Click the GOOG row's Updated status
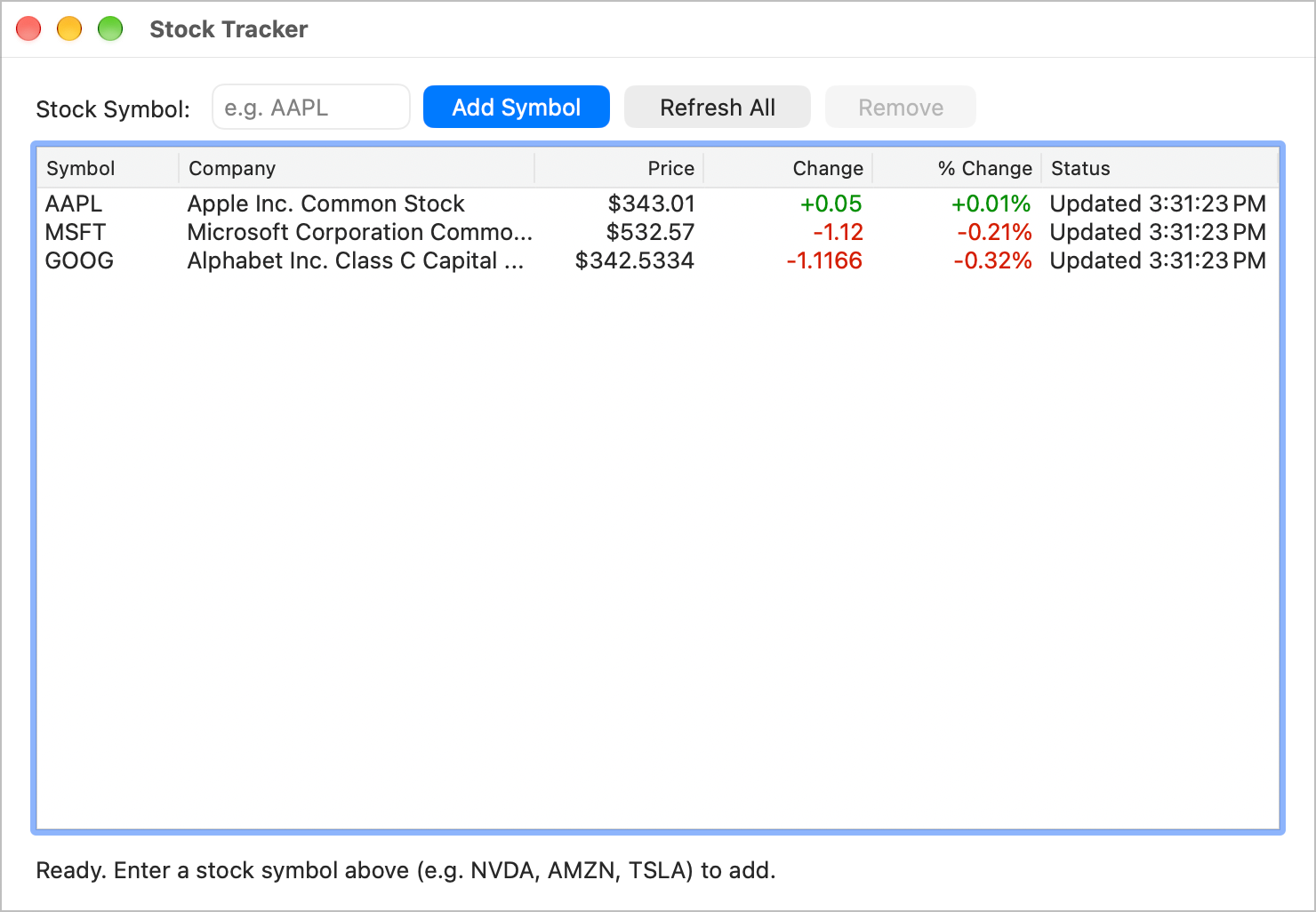 pyautogui.click(x=1158, y=260)
